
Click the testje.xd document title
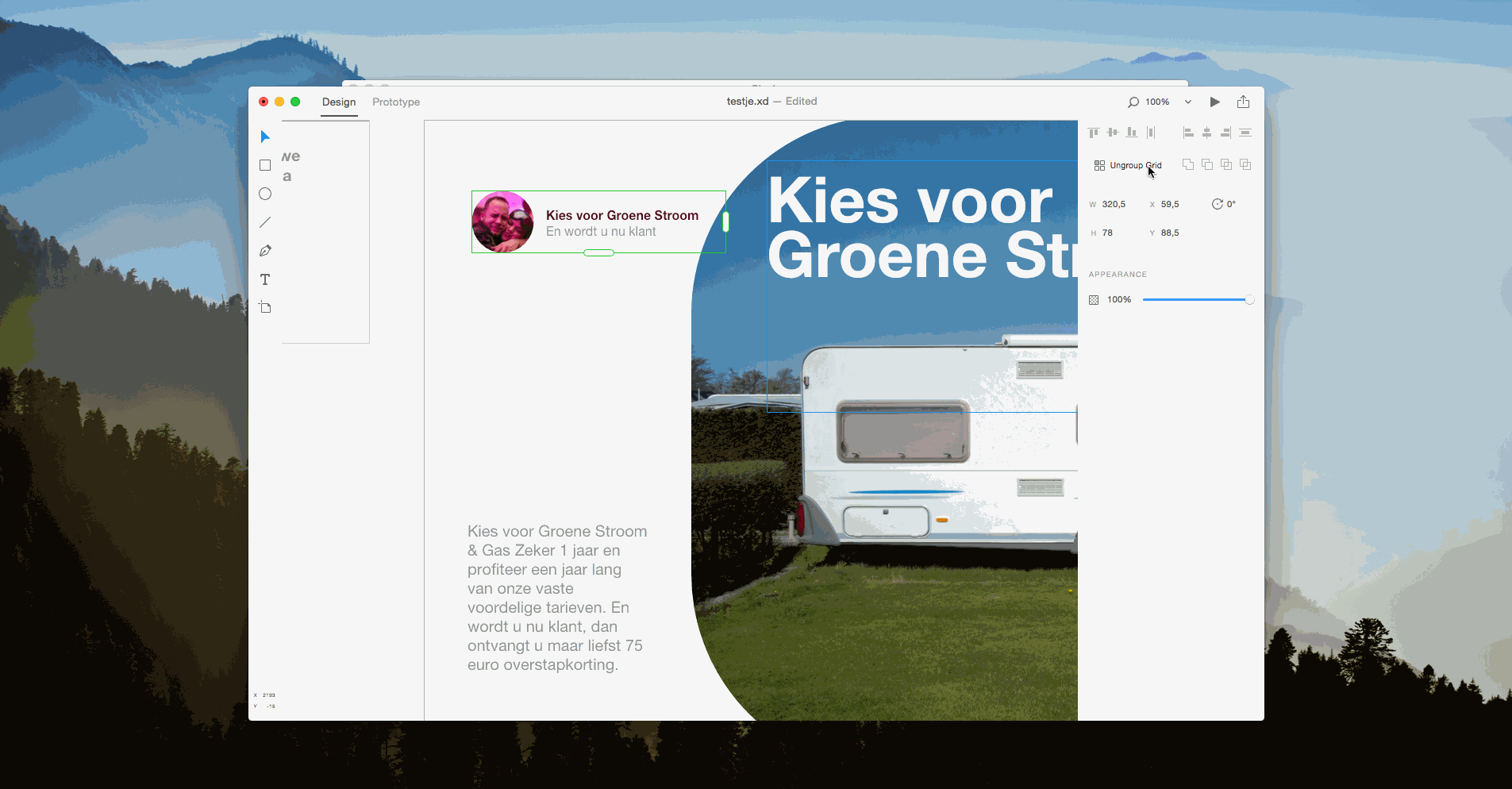point(748,101)
